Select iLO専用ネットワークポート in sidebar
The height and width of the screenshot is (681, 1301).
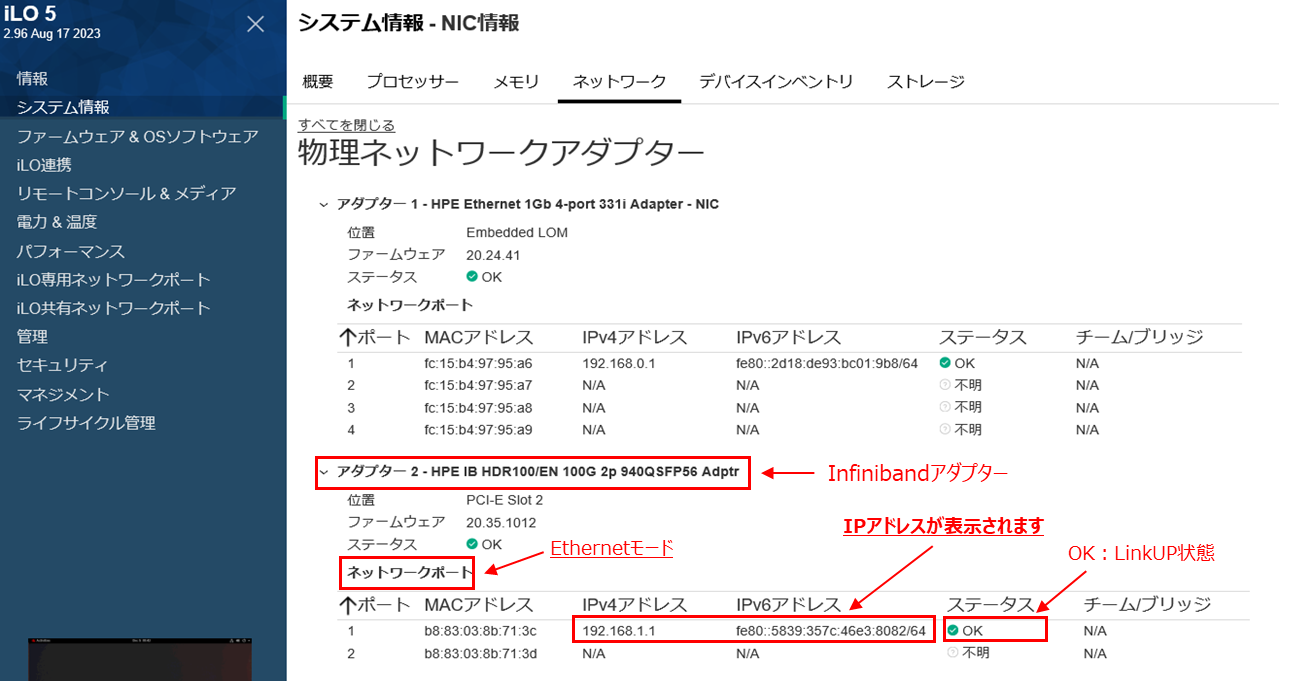113,280
